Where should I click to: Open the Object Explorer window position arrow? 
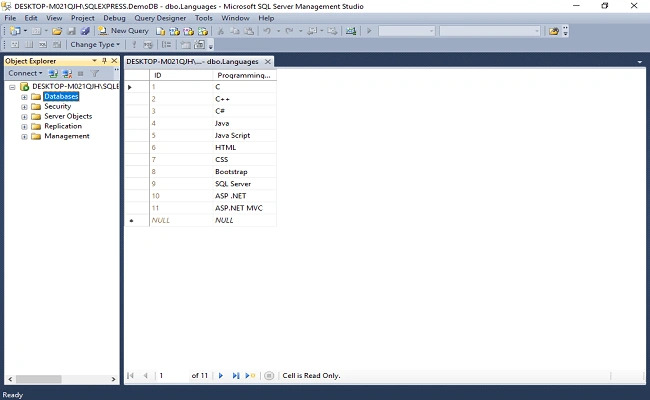point(95,61)
